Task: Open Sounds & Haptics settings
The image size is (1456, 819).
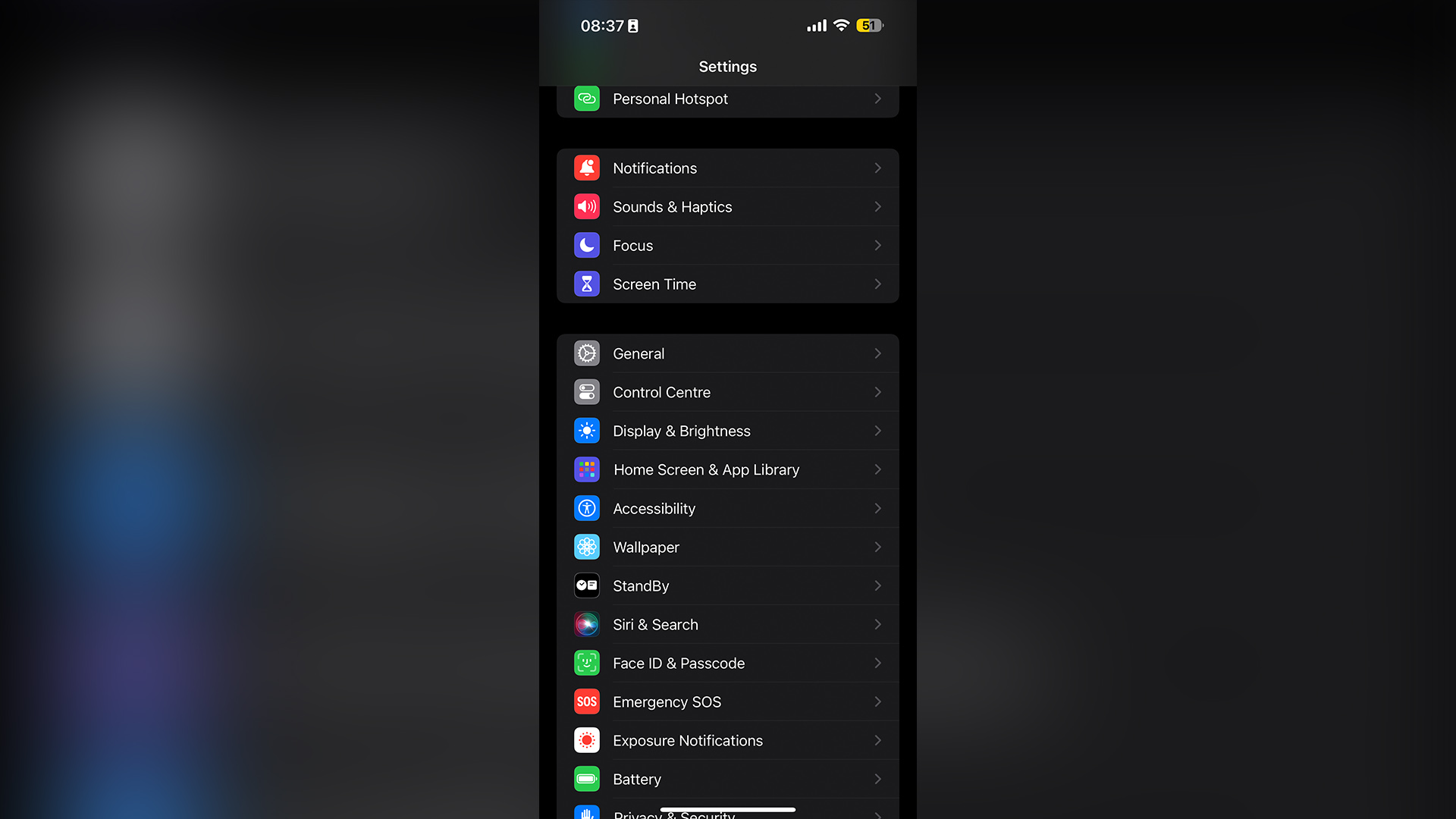Action: click(x=727, y=206)
